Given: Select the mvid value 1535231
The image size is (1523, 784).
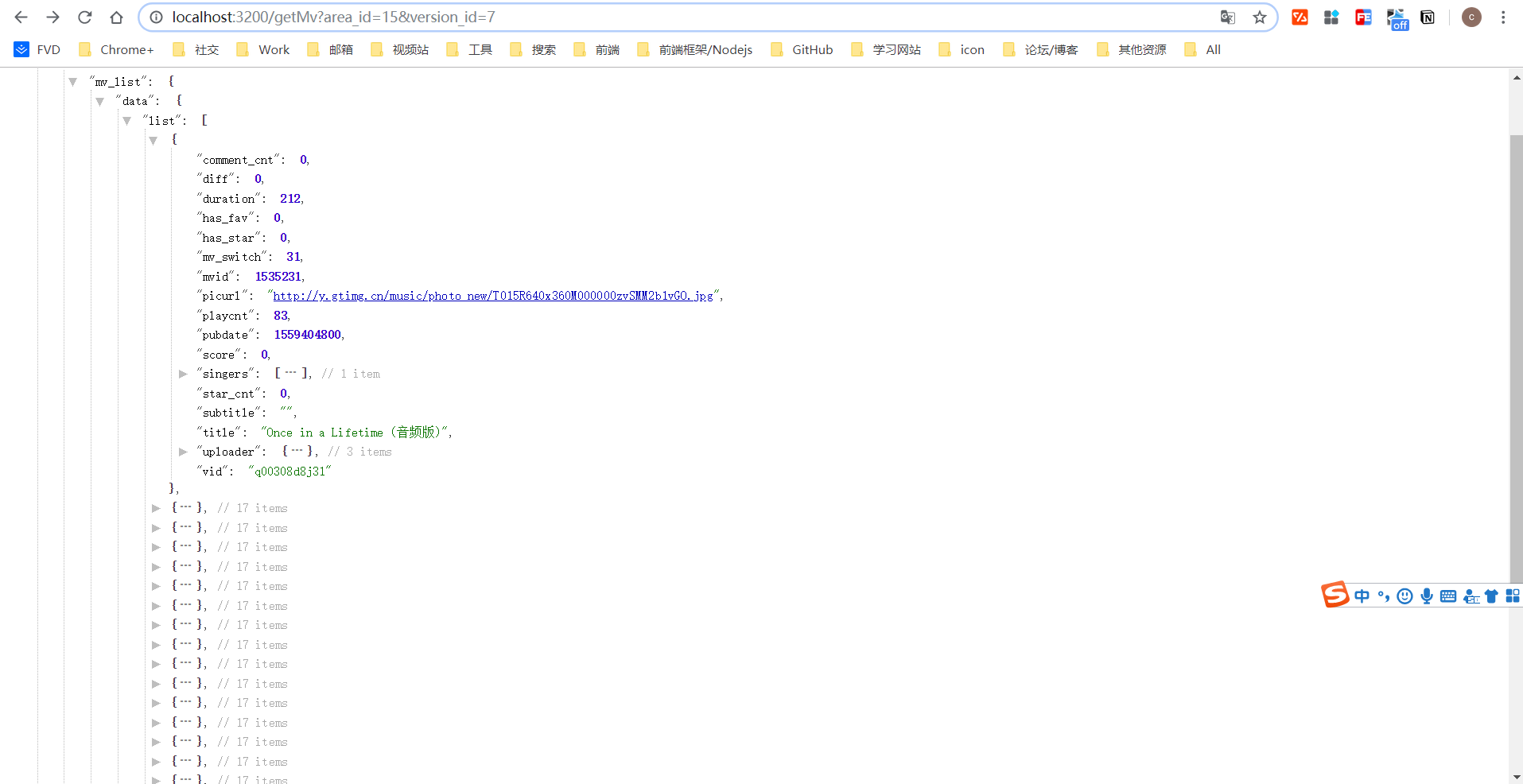Looking at the screenshot, I should (278, 277).
